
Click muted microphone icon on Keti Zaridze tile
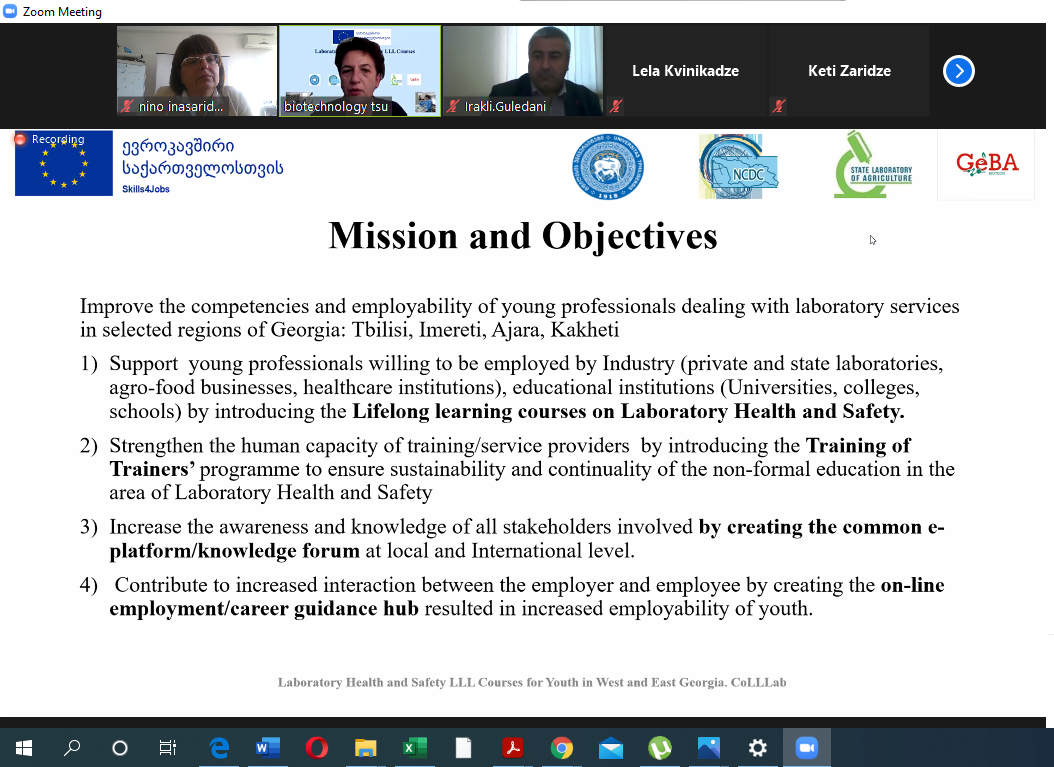(x=778, y=106)
